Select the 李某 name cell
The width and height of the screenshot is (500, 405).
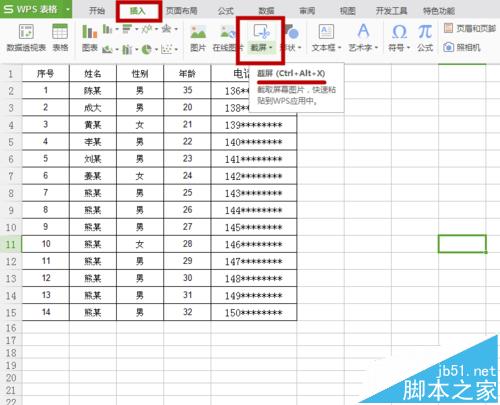tap(93, 142)
